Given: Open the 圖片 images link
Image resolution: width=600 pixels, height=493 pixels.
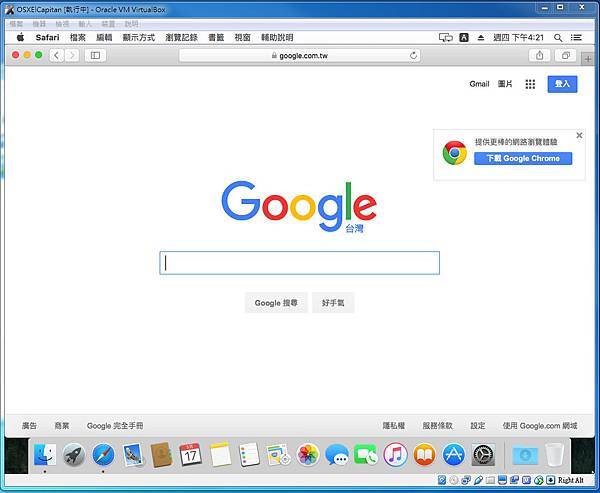Looking at the screenshot, I should click(x=505, y=84).
